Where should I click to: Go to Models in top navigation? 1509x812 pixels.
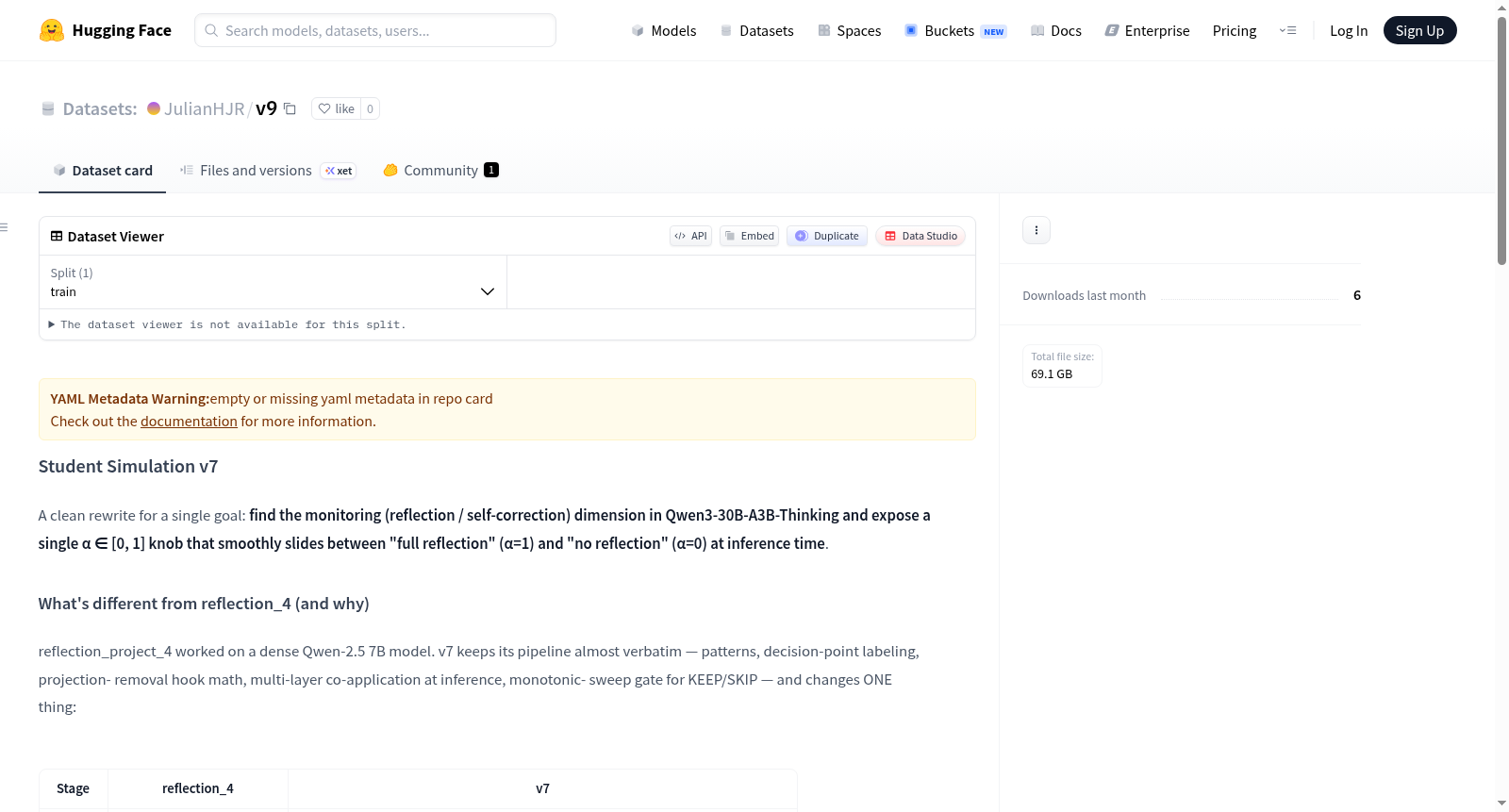click(x=664, y=30)
